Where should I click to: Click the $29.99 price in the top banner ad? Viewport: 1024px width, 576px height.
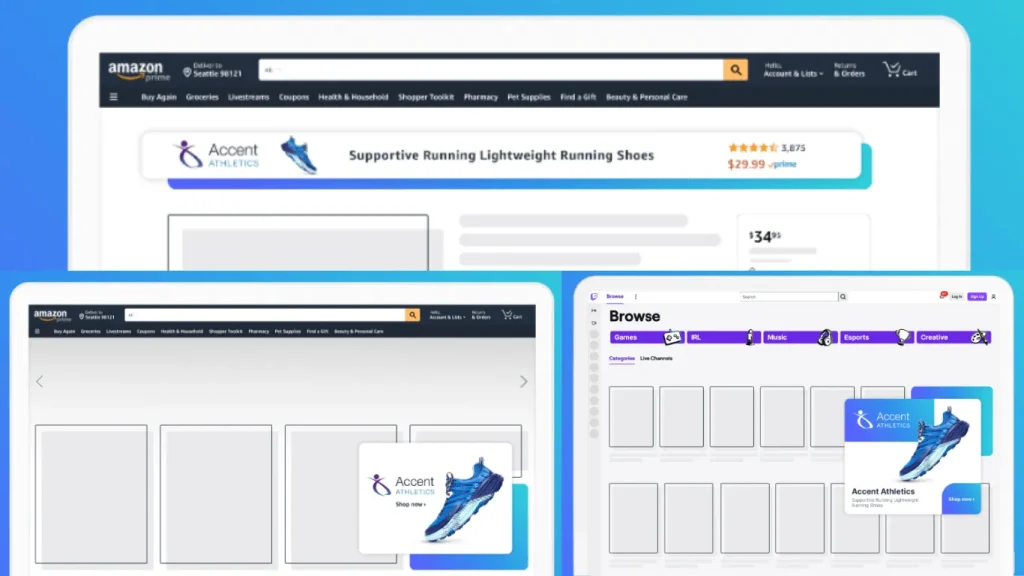pos(746,165)
